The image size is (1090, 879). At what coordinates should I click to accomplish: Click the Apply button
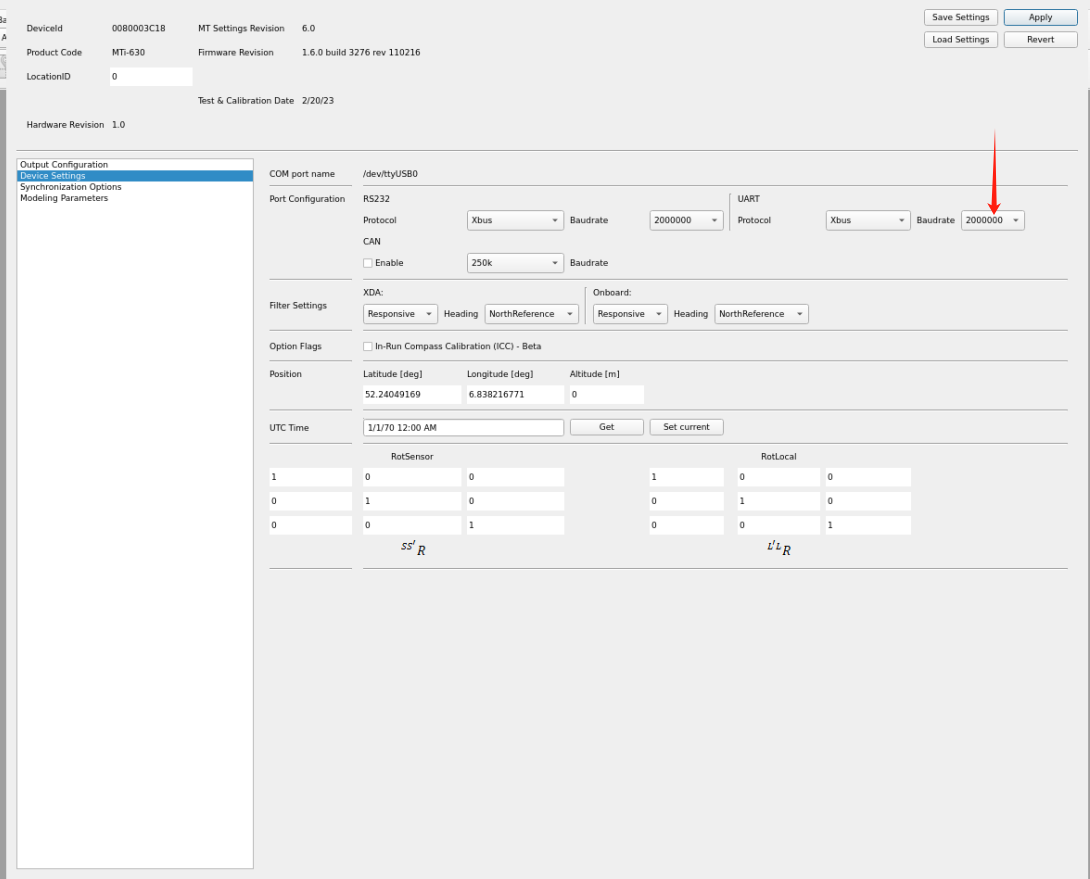tap(1040, 17)
